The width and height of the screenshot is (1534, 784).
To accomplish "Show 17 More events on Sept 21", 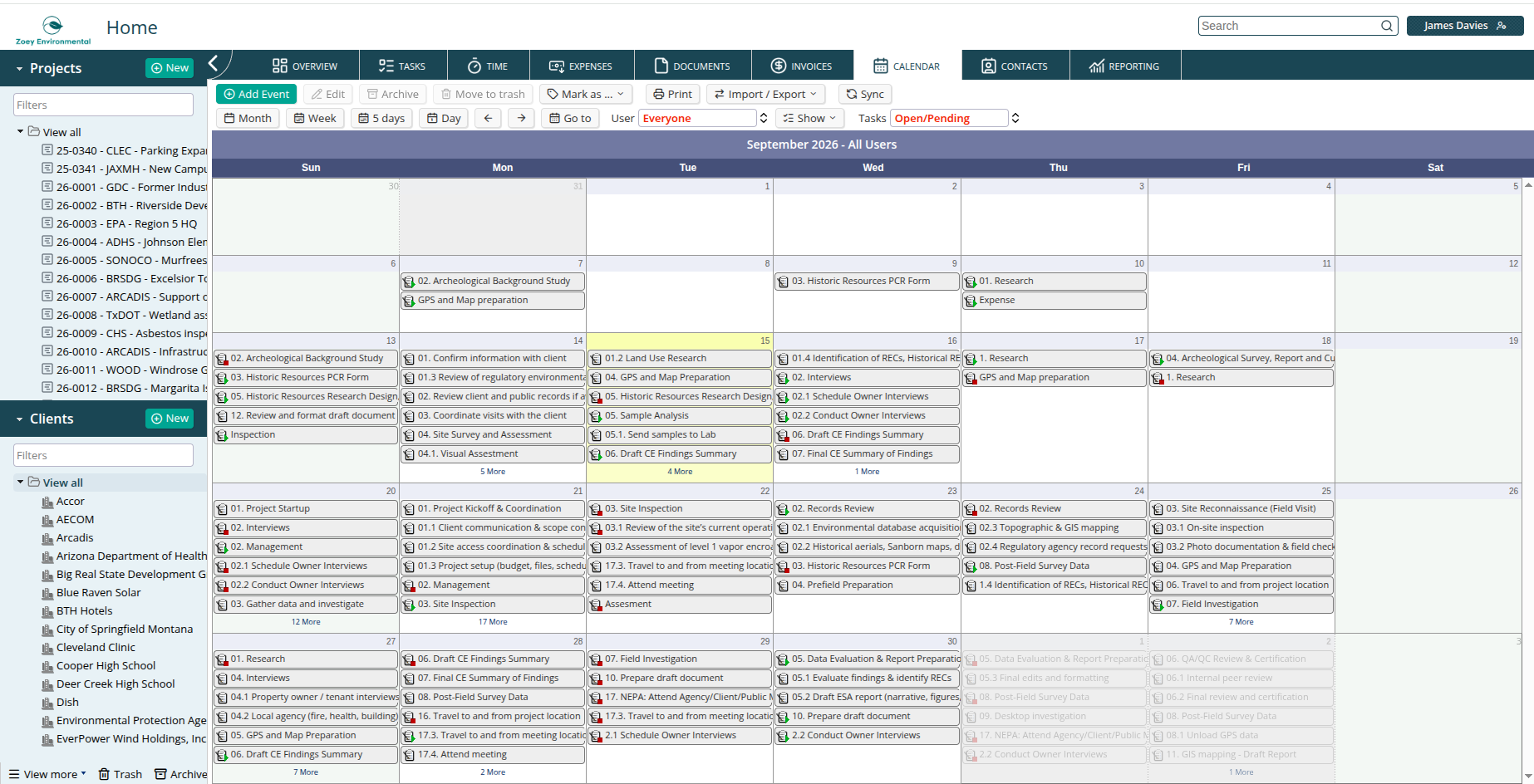I will [493, 622].
